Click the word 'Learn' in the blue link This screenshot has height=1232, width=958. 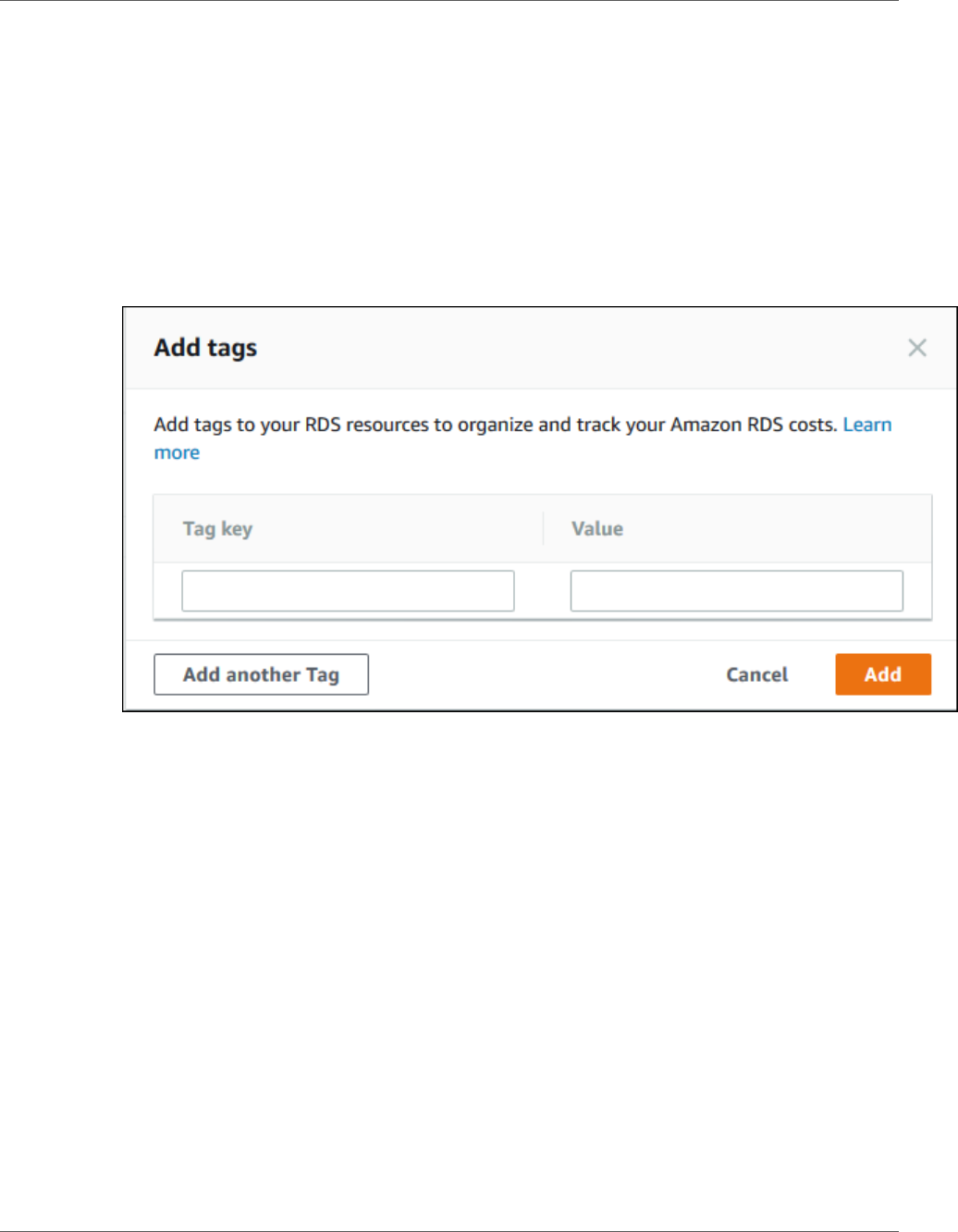click(866, 425)
